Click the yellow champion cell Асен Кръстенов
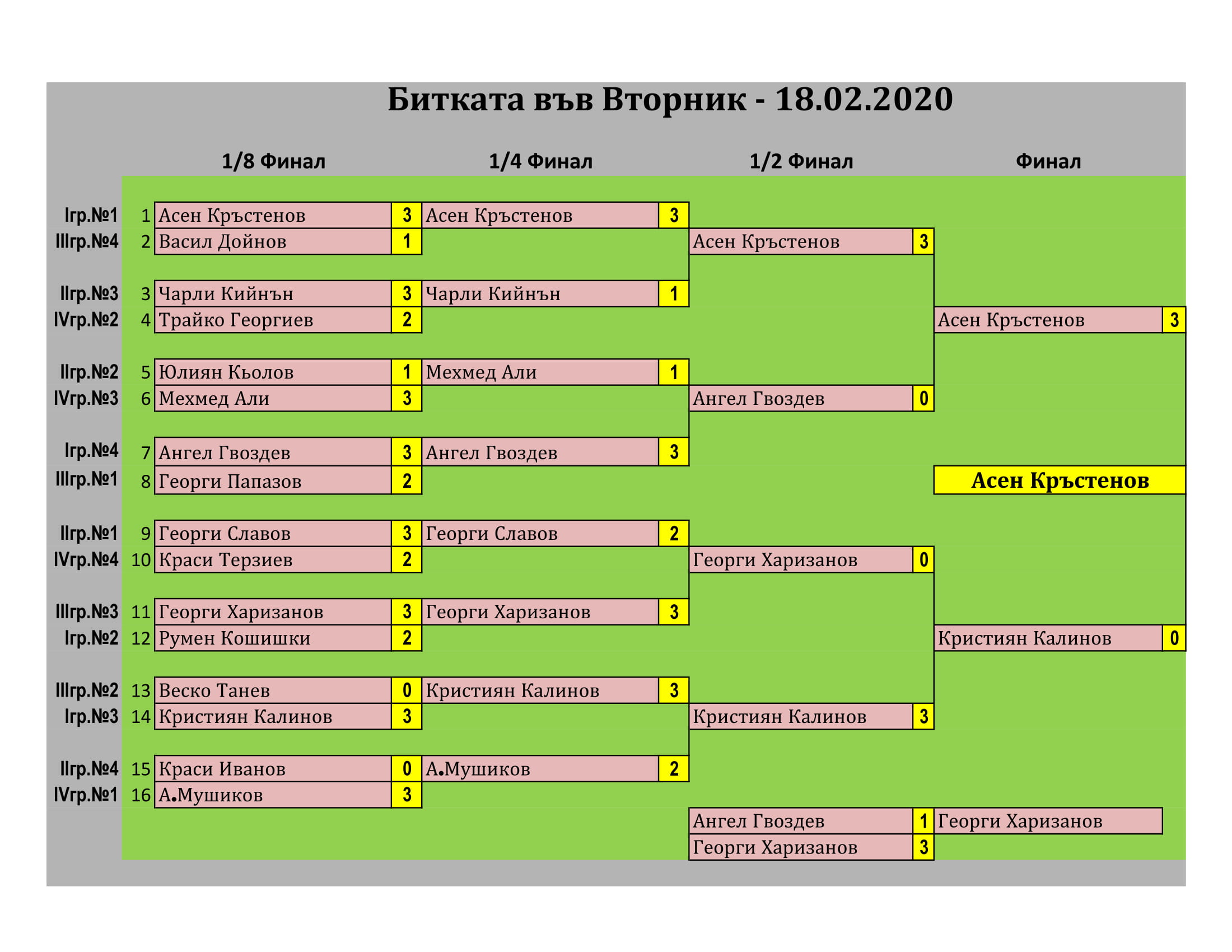The width and height of the screenshot is (1232, 952). (1059, 480)
